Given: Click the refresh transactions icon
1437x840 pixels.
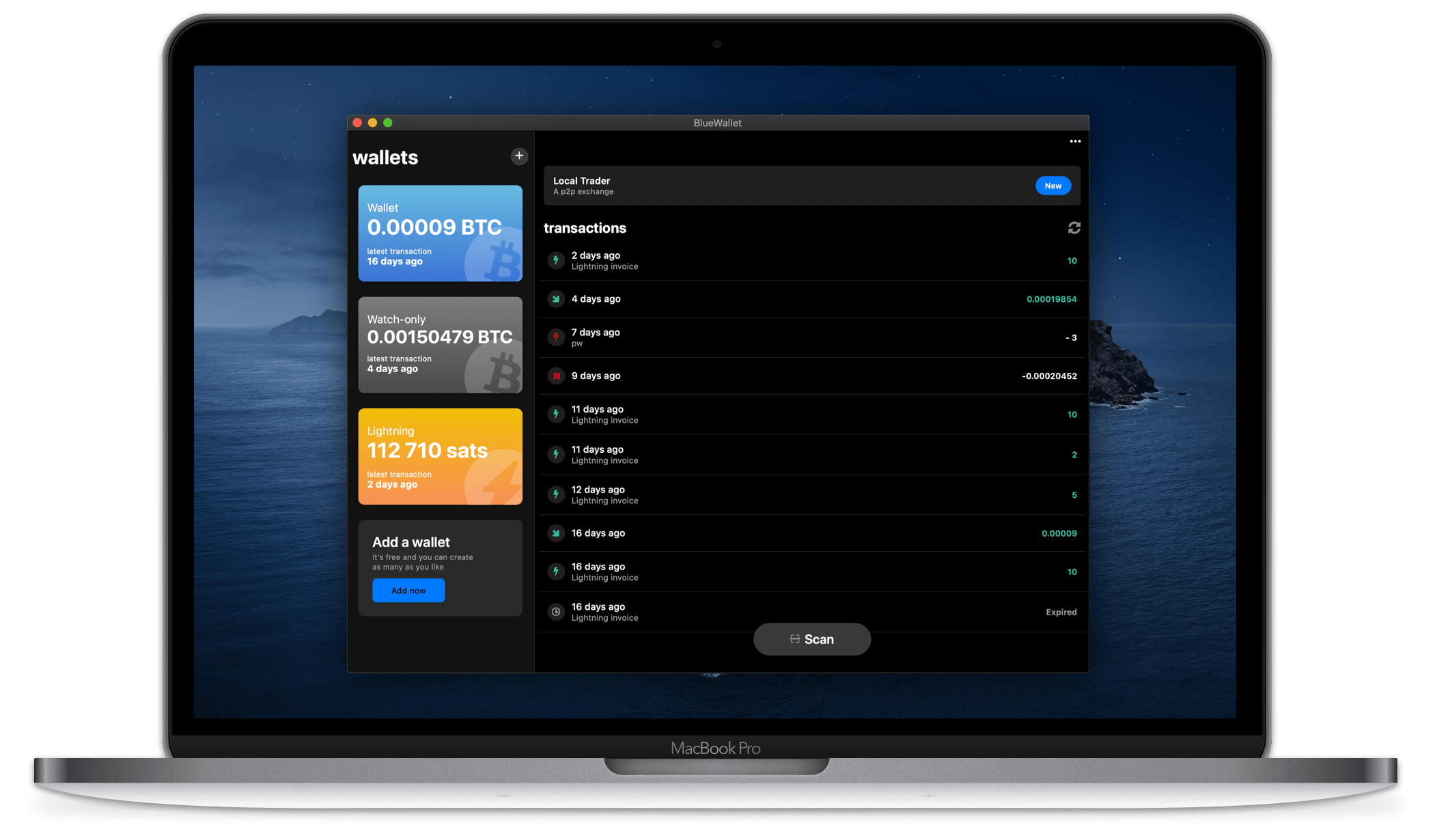Looking at the screenshot, I should [x=1074, y=227].
